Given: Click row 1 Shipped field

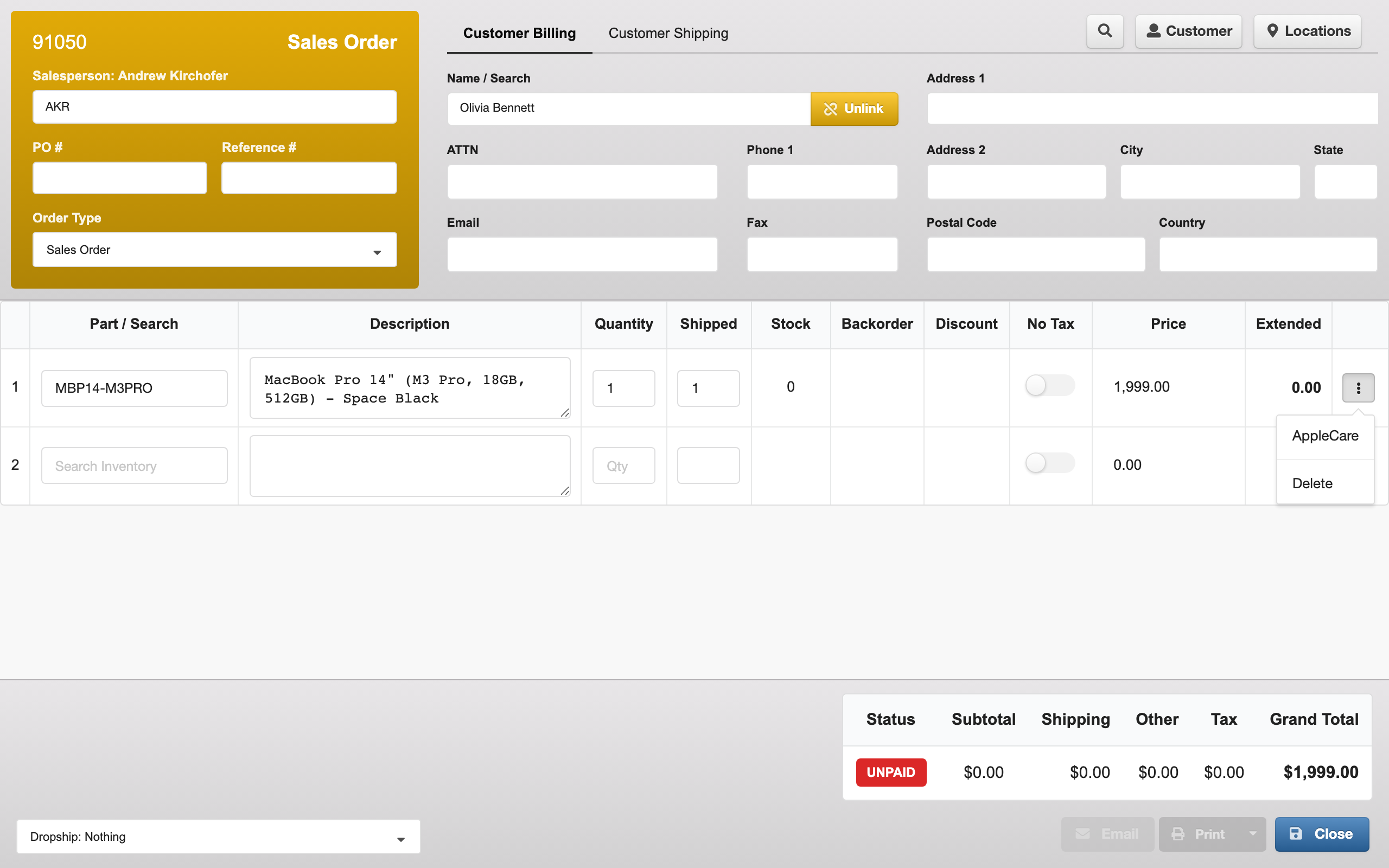Looking at the screenshot, I should click(708, 388).
